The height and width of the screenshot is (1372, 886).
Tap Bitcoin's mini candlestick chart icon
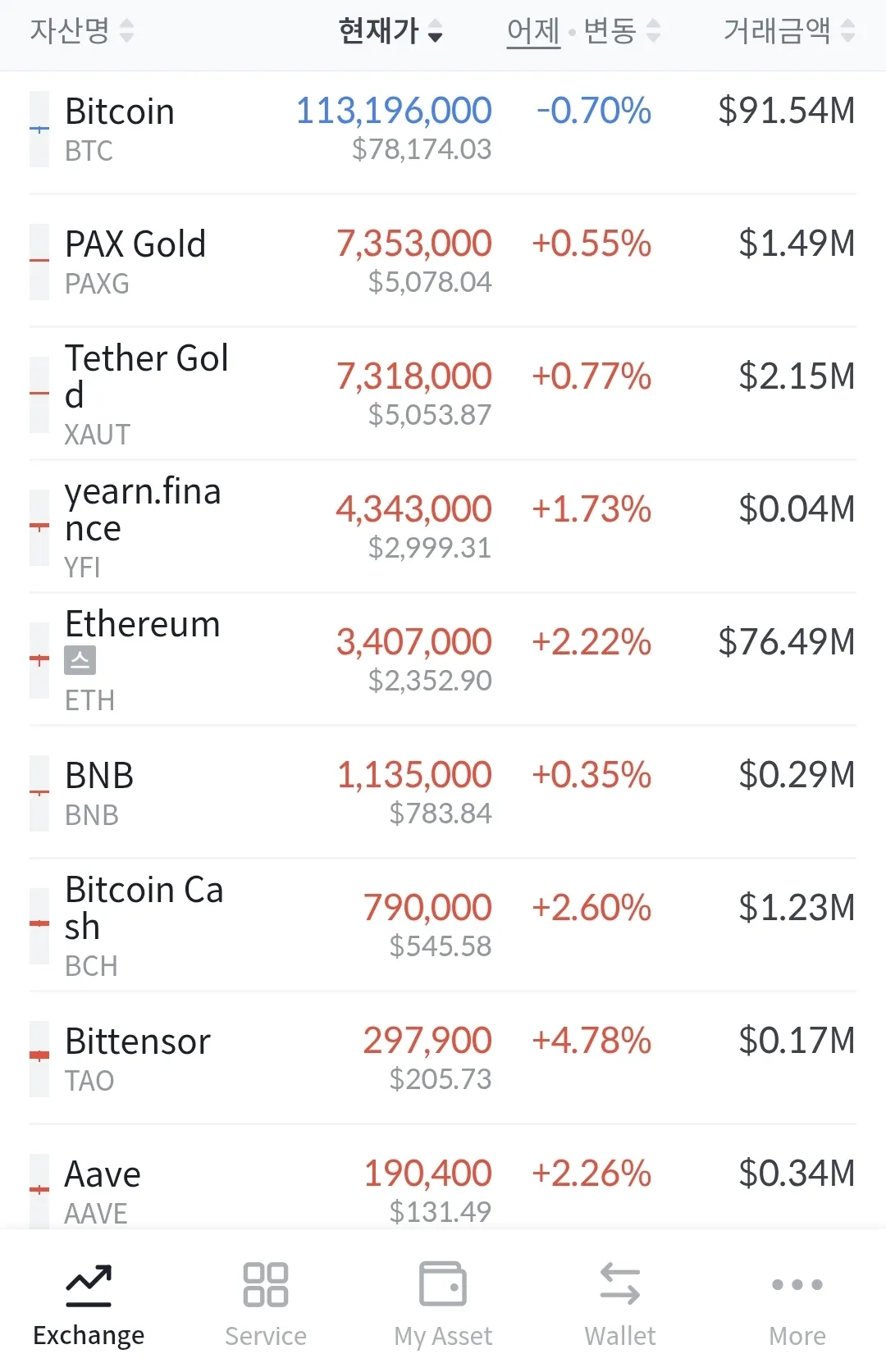coord(39,130)
